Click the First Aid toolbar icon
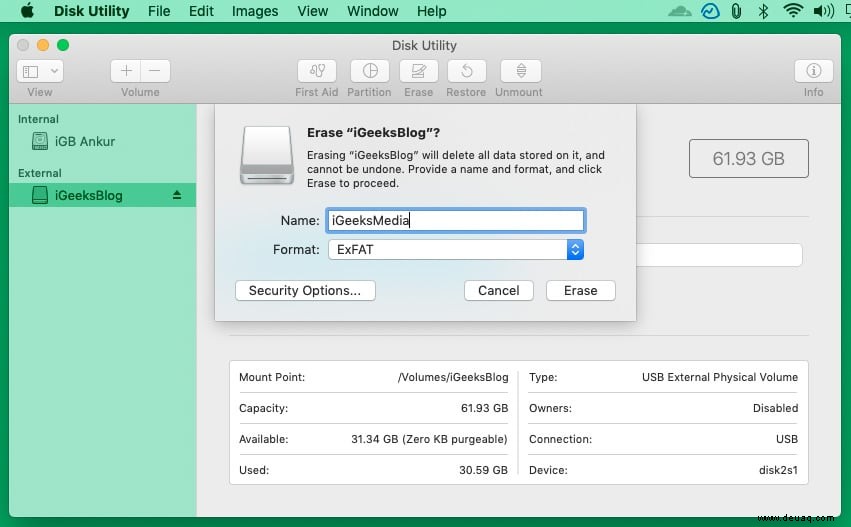The width and height of the screenshot is (851, 527). (x=317, y=71)
